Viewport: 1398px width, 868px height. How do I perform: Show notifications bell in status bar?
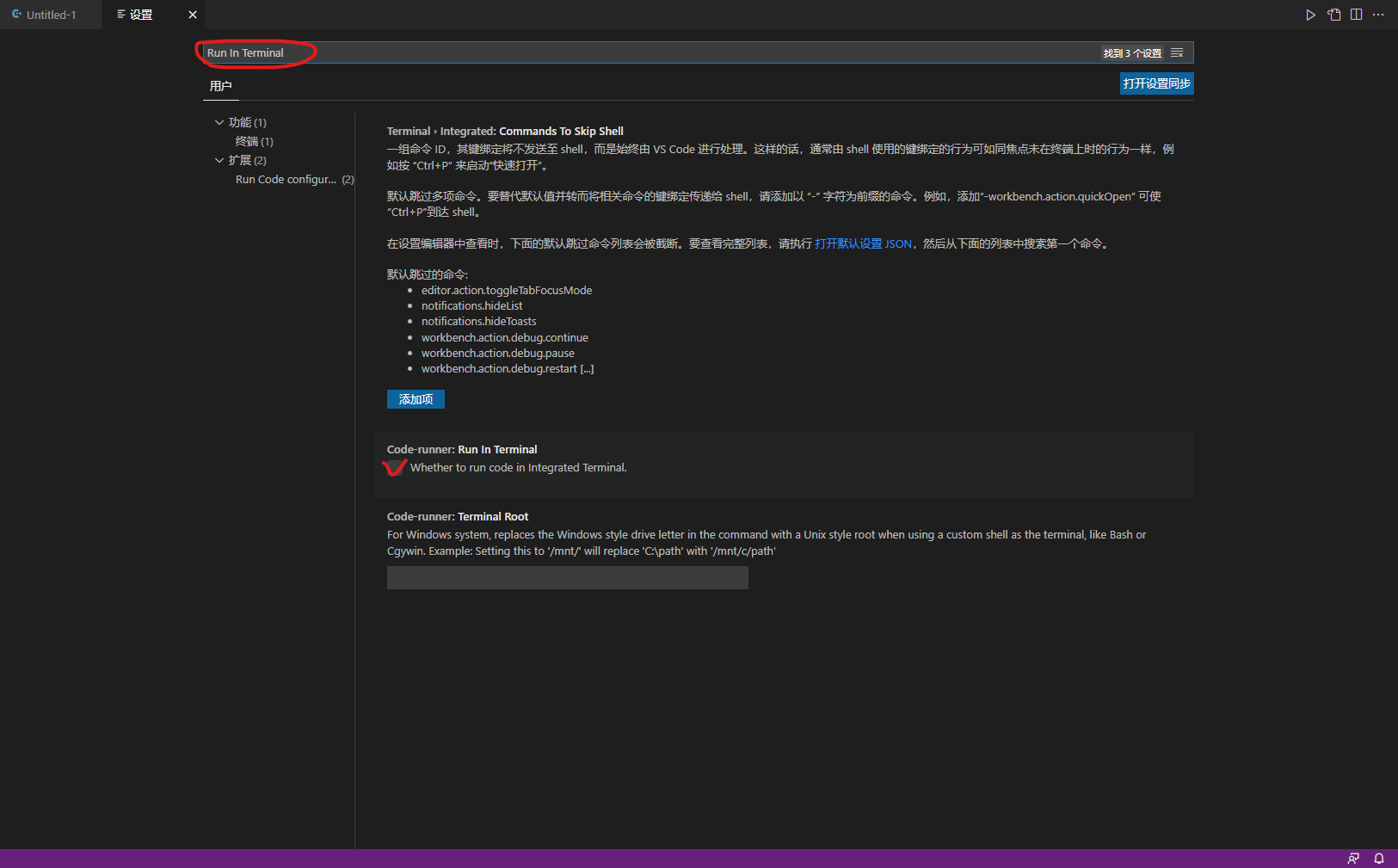click(1379, 859)
